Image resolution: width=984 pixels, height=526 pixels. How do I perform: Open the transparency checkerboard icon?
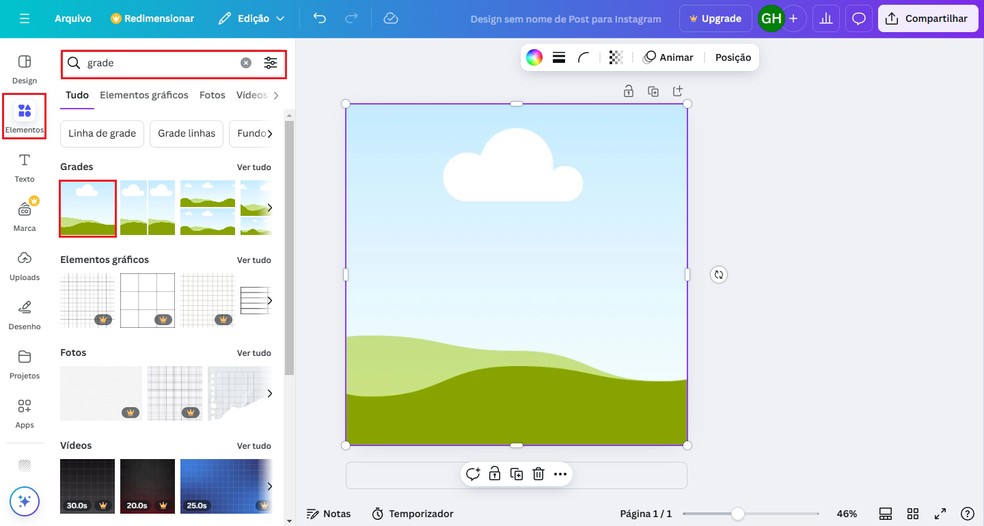[x=615, y=57]
